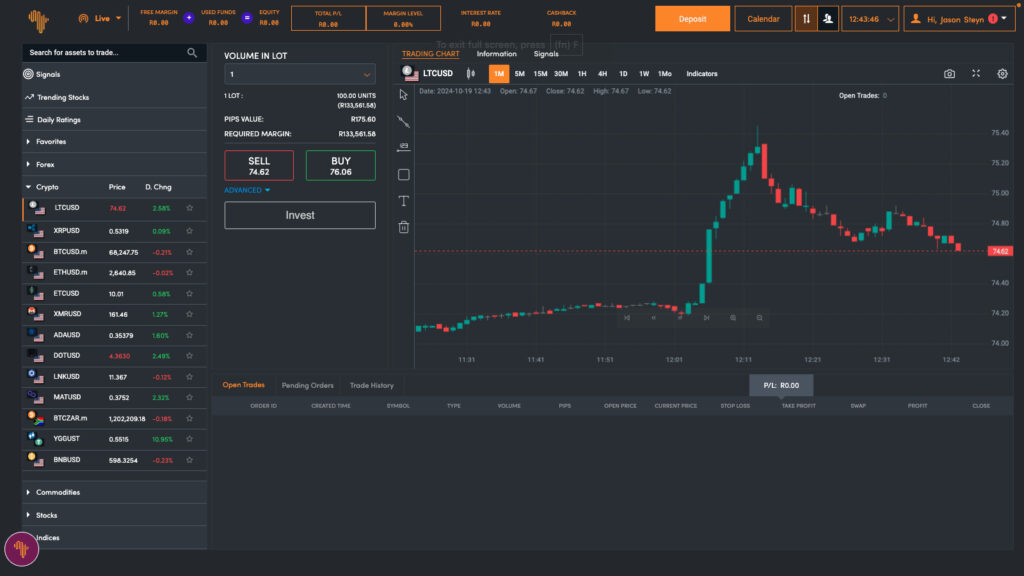Viewport: 1024px width, 576px height.
Task: Toggle the favorite star for LTCUSD
Action: 188,209
